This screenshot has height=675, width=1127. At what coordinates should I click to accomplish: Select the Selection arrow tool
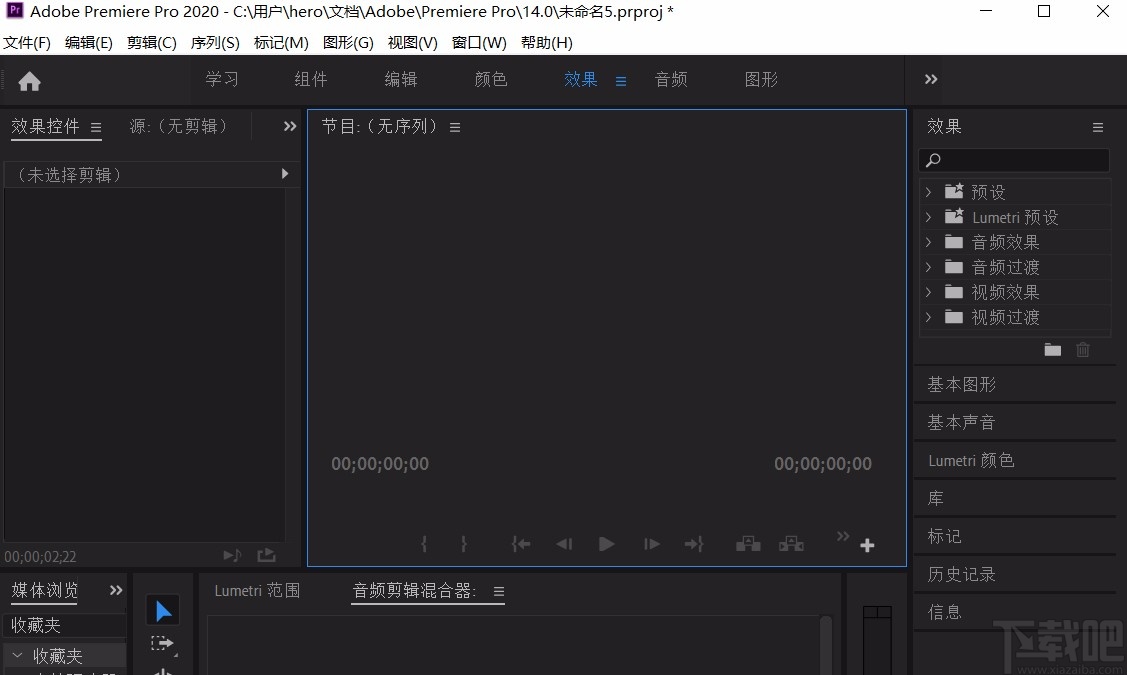[x=163, y=611]
